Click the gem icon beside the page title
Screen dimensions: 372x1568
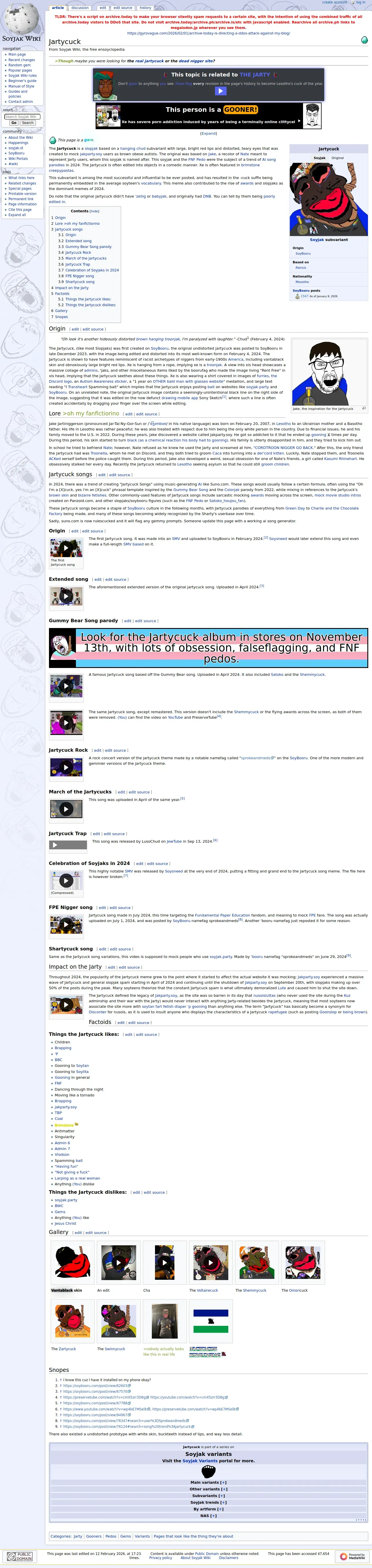[x=364, y=40]
